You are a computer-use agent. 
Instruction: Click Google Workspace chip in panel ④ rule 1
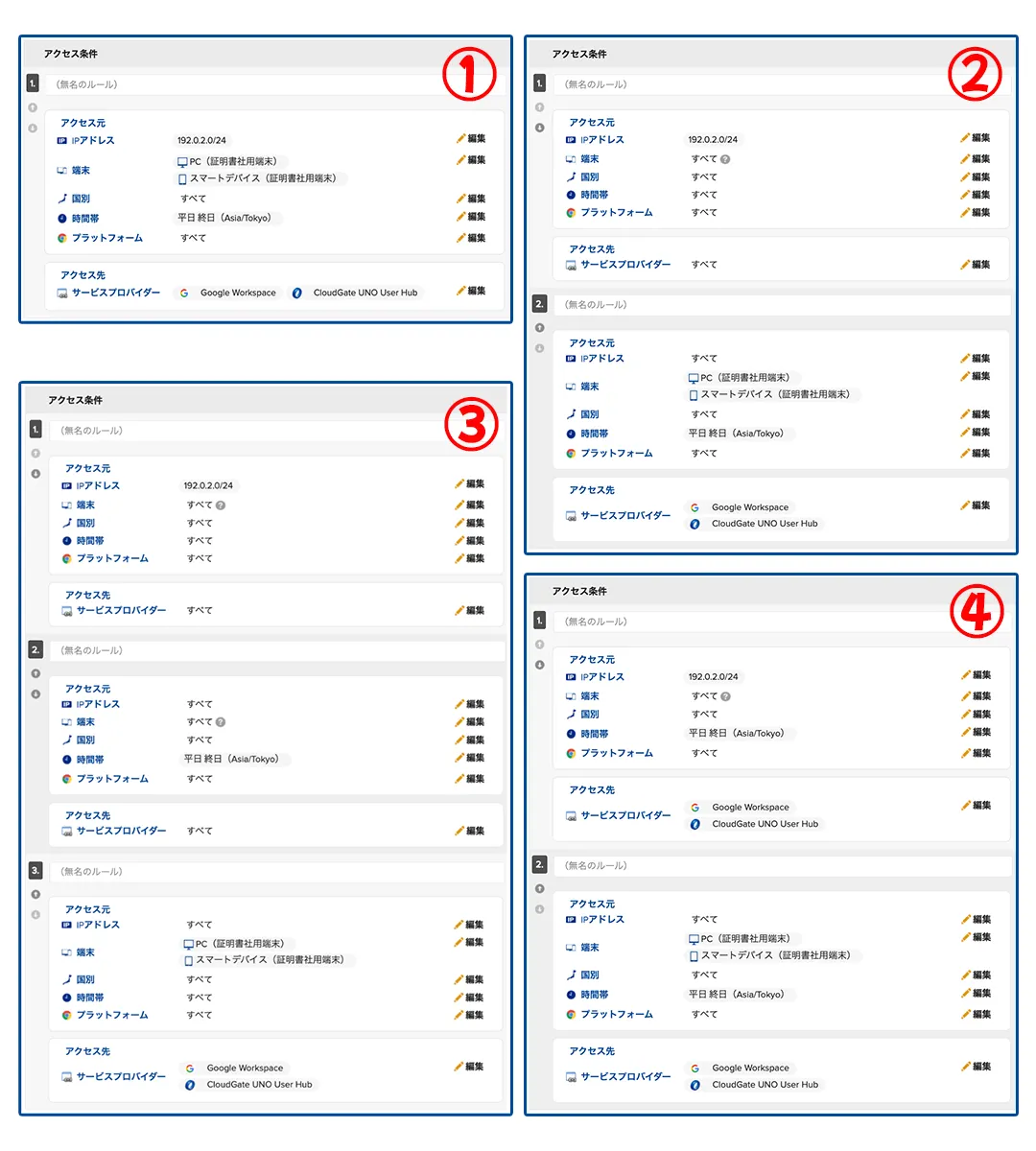742,808
